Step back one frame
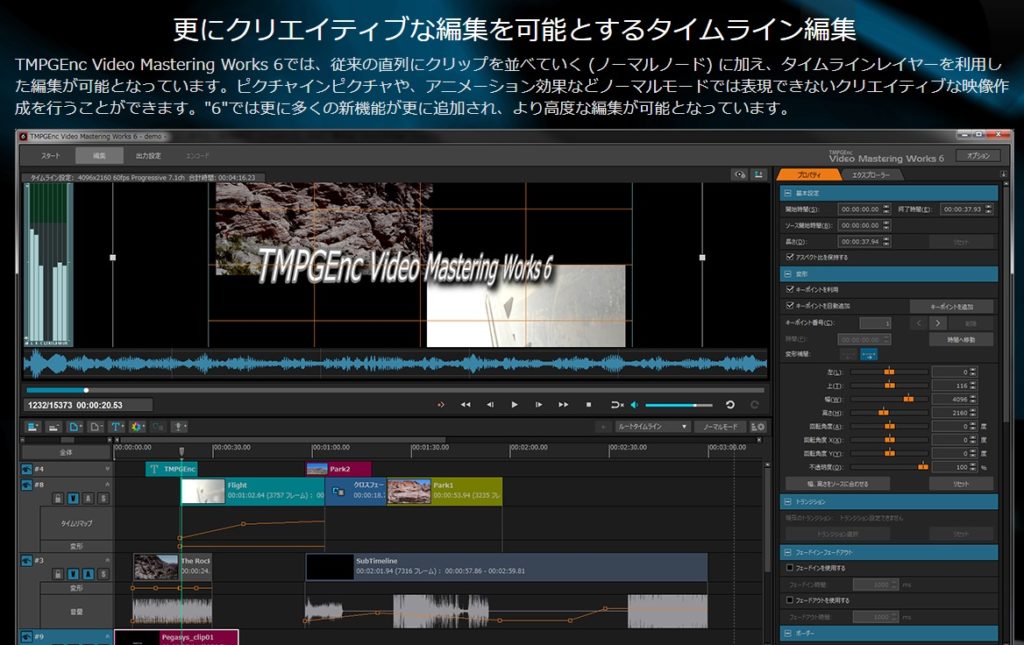 point(490,405)
